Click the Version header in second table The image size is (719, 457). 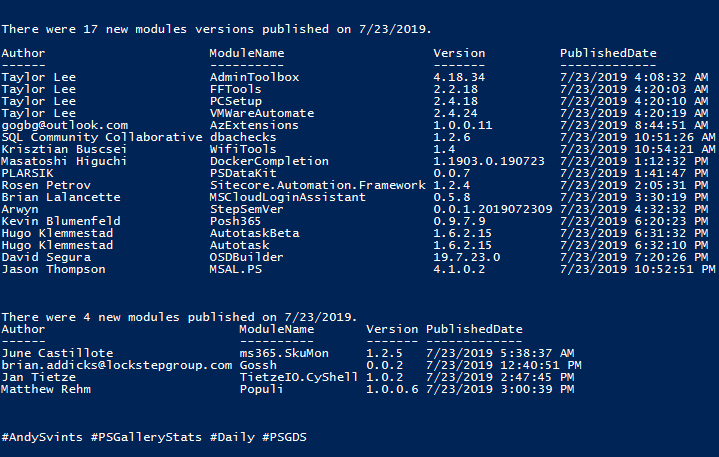click(392, 329)
